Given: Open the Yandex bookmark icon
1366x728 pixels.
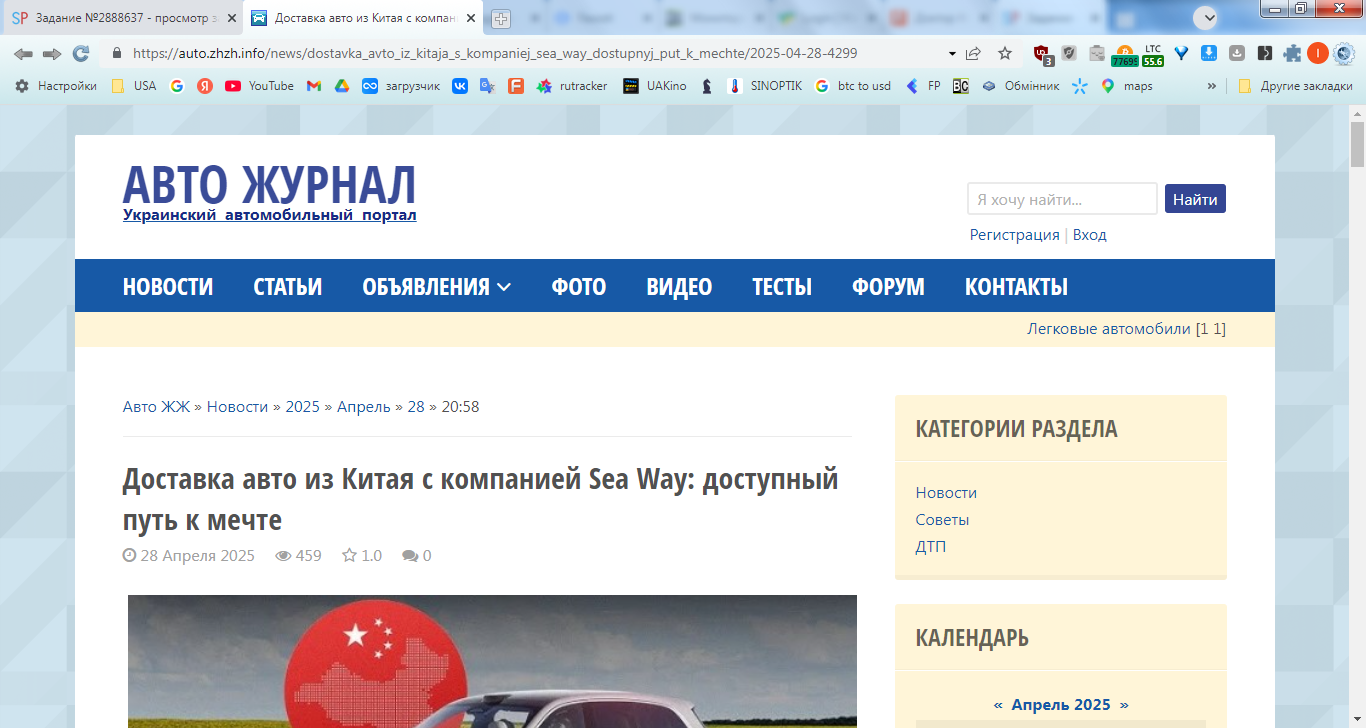Looking at the screenshot, I should coord(205,86).
